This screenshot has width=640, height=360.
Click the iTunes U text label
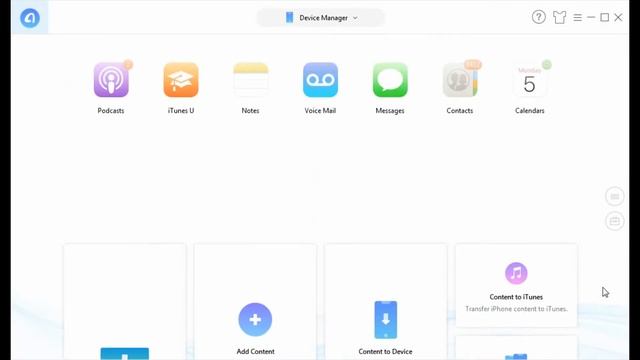point(181,111)
